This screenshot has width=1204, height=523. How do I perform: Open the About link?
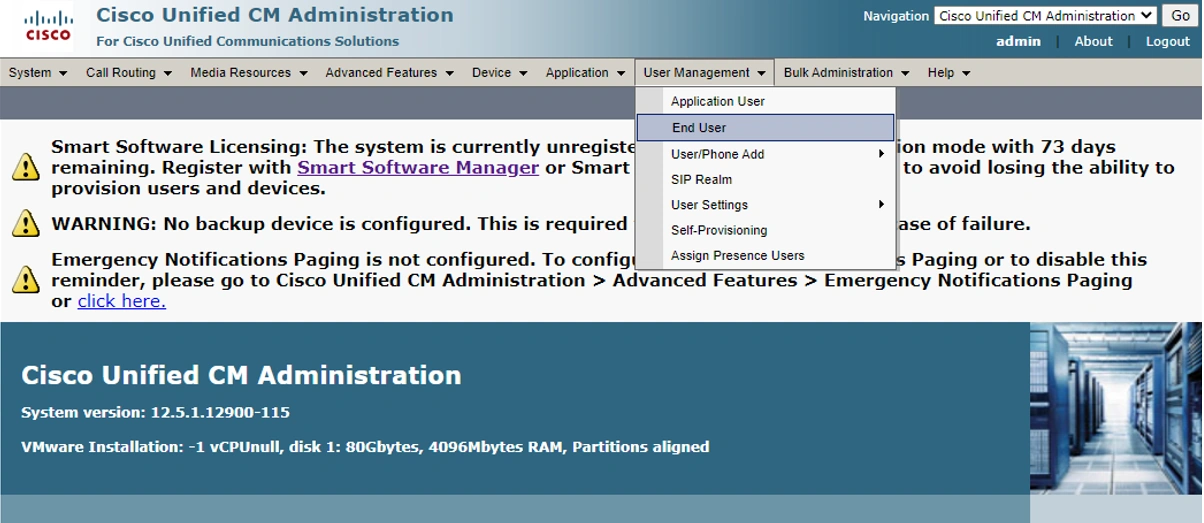click(x=1093, y=41)
